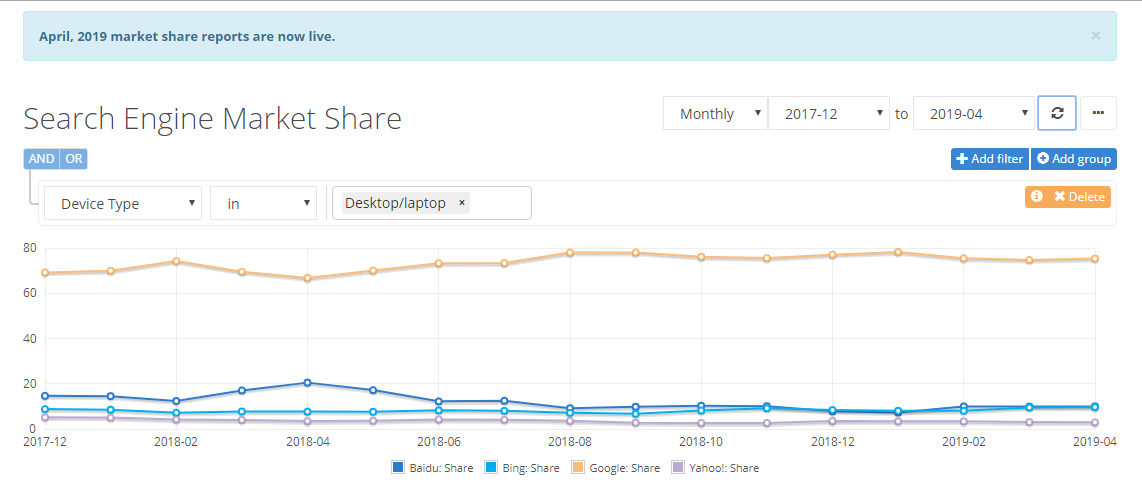The height and width of the screenshot is (487, 1142).
Task: Open the Monthly interval dropdown
Action: [715, 114]
